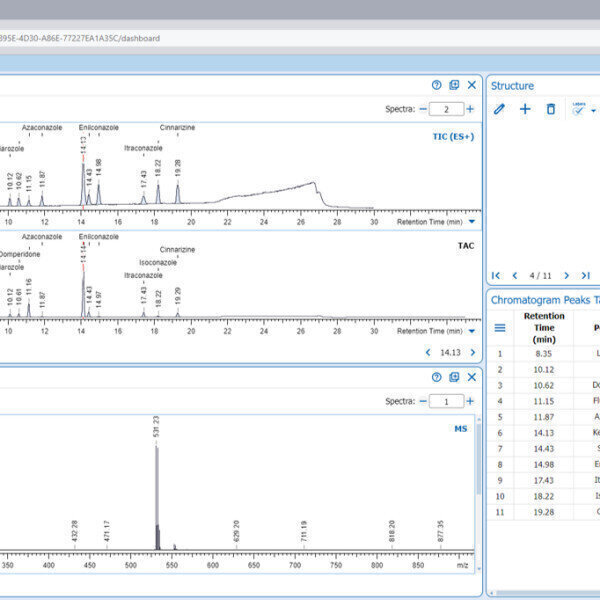600x600 pixels.
Task: Pop out the chromatogram panel in a new window
Action: (x=454, y=85)
